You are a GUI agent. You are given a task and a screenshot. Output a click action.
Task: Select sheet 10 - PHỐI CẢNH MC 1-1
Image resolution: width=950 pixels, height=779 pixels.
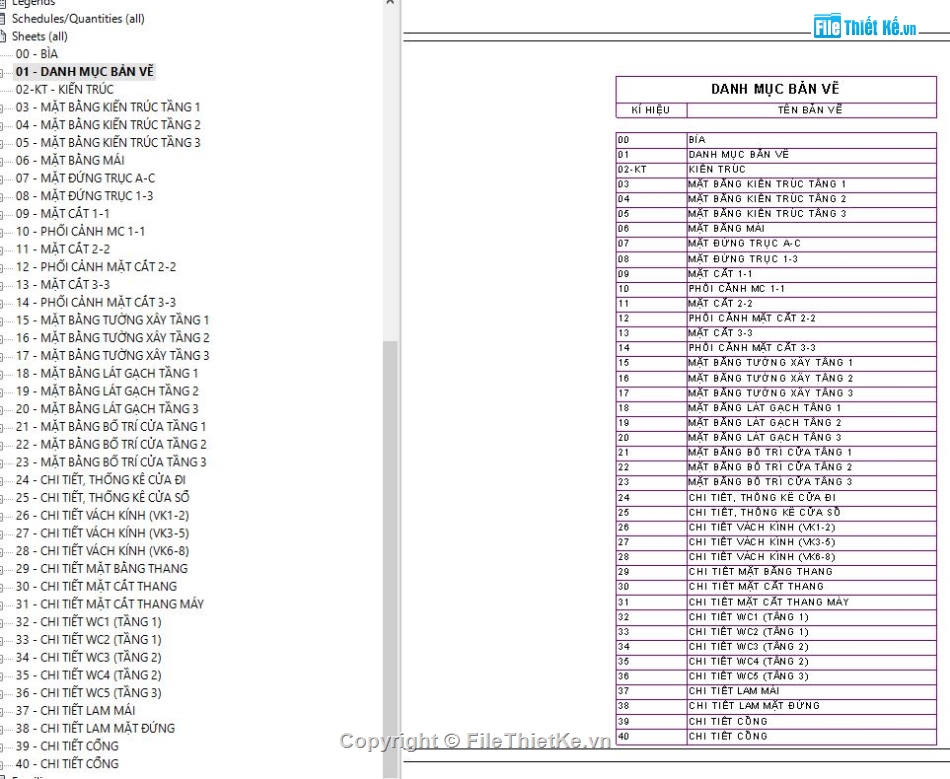(80, 231)
